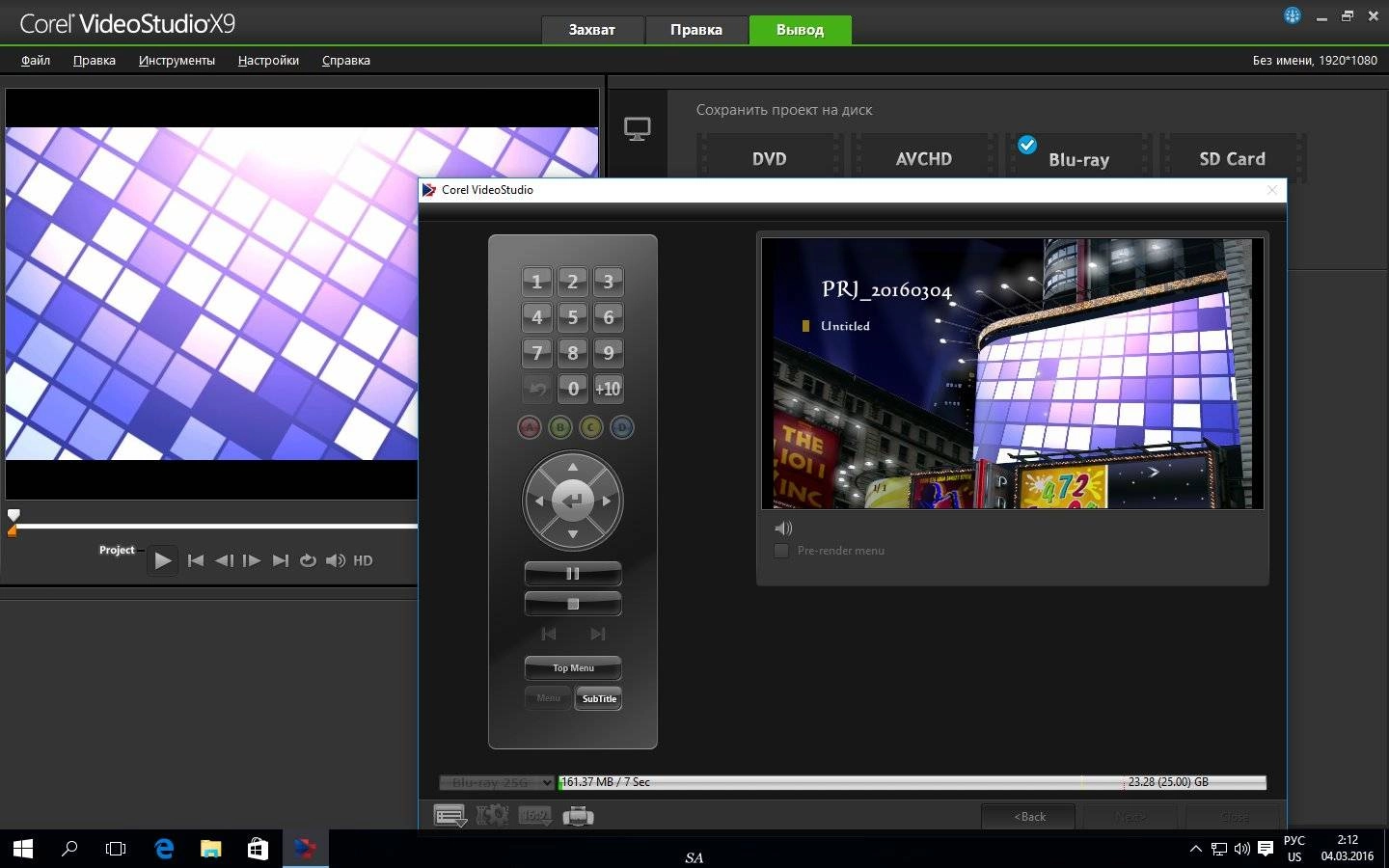Click remote number 7 key
This screenshot has width=1389, height=868.
[x=537, y=353]
